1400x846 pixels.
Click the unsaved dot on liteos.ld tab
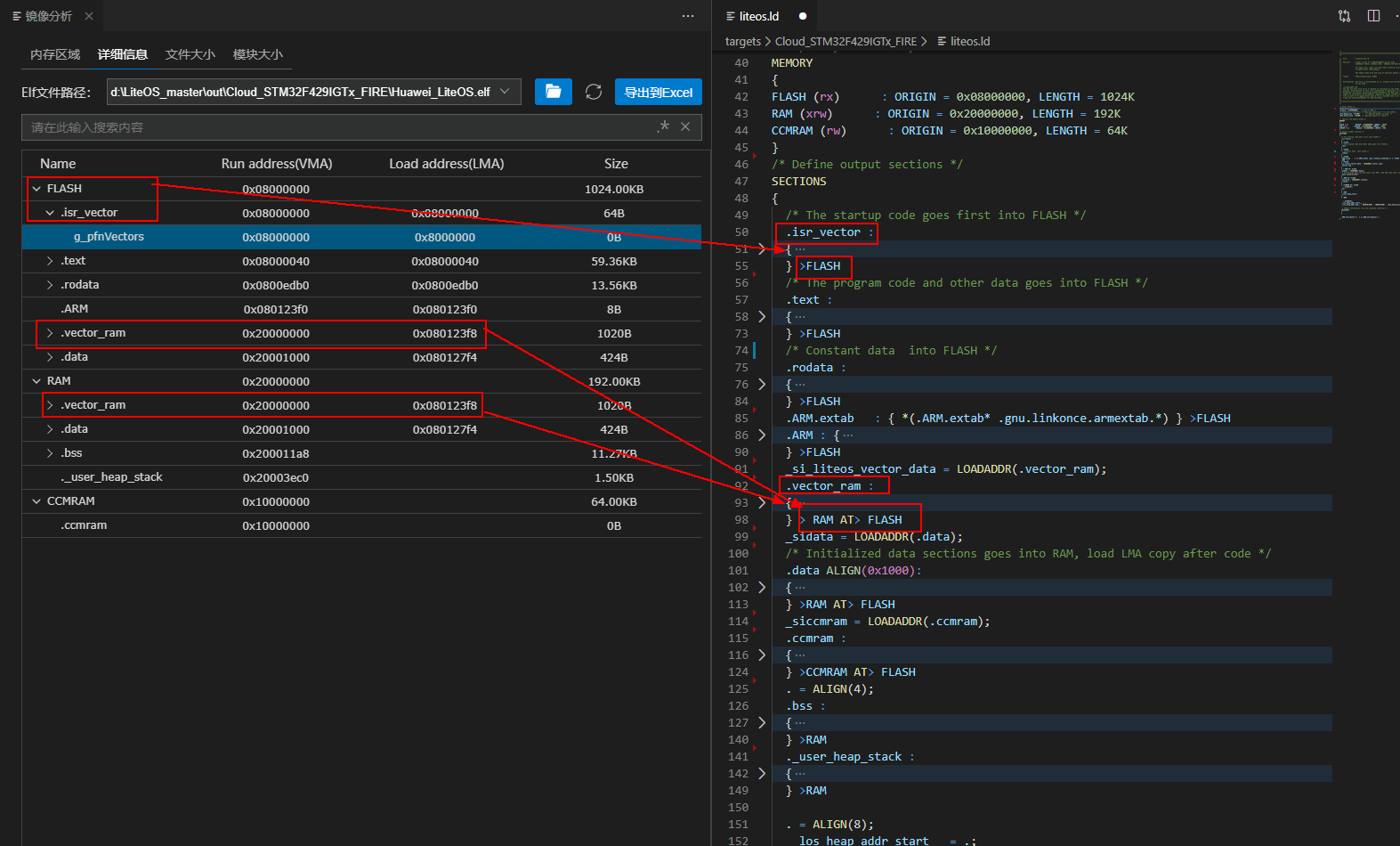(803, 16)
